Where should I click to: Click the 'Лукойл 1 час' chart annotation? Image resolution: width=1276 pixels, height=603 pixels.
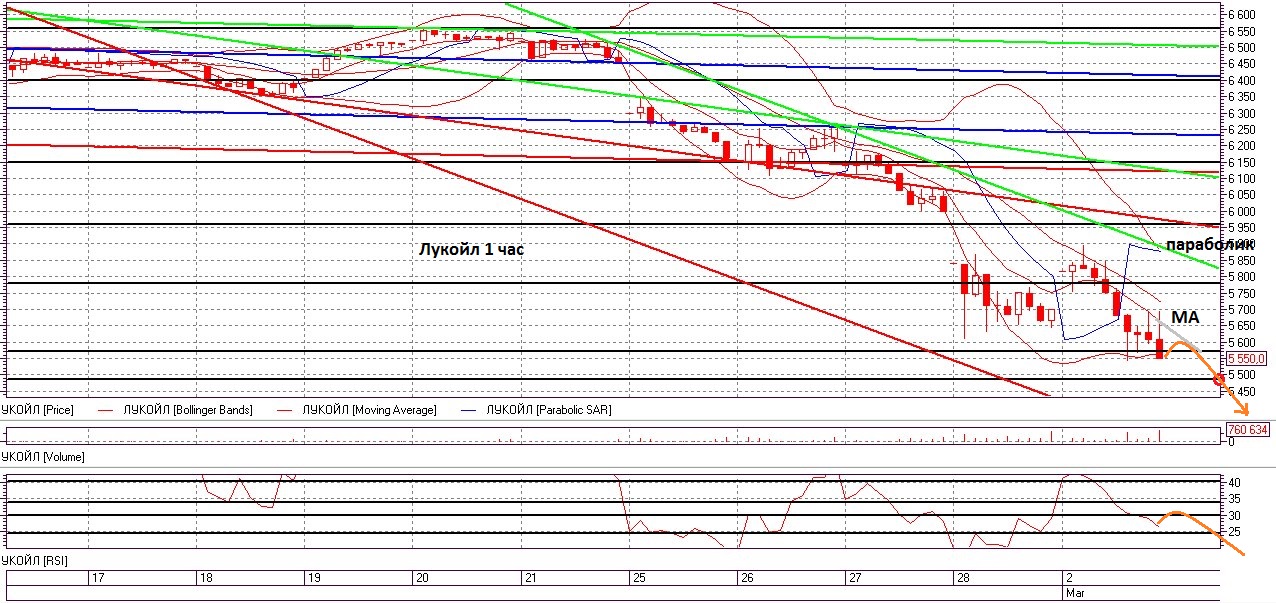[x=471, y=251]
